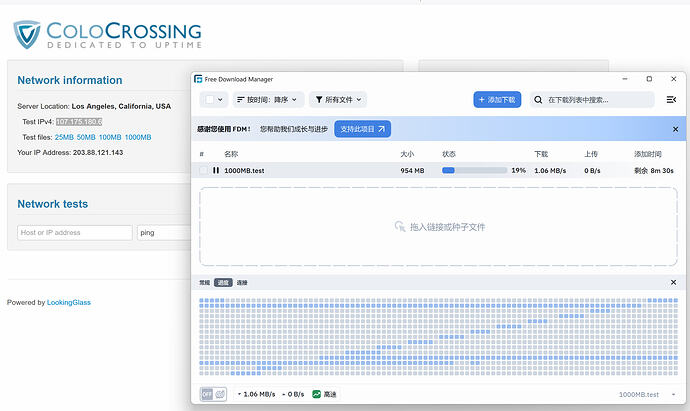Open the LookingGlass link in the footer
Viewport: 690px width, 411px height.
coord(69,302)
